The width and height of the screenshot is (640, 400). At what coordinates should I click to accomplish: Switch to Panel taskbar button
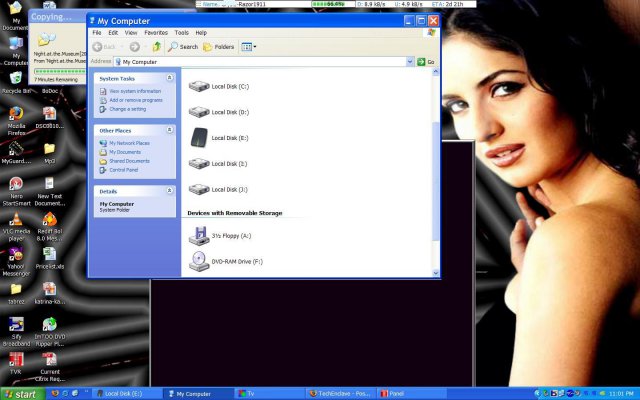412,394
